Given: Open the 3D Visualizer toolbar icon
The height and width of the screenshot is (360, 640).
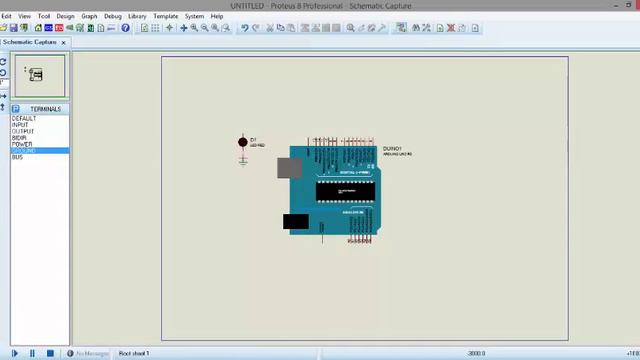Looking at the screenshot, I should [70, 28].
